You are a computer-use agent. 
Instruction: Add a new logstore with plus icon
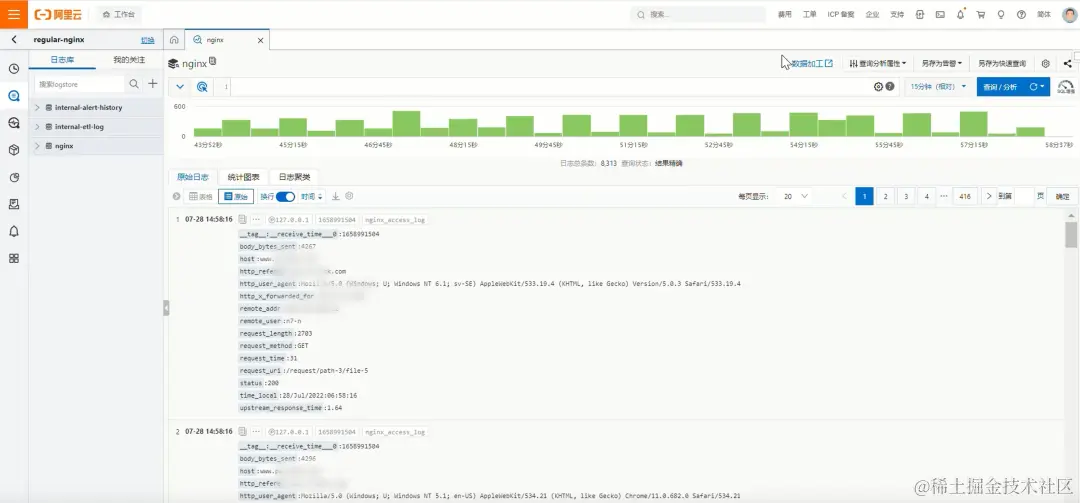pos(153,84)
